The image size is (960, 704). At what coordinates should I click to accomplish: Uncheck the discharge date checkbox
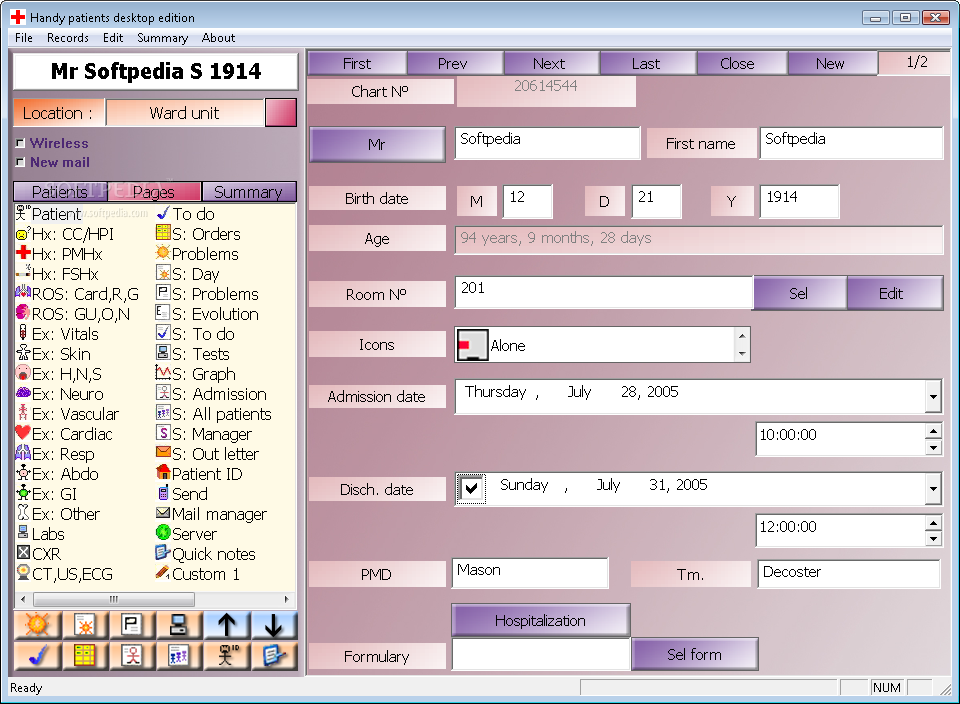point(471,489)
